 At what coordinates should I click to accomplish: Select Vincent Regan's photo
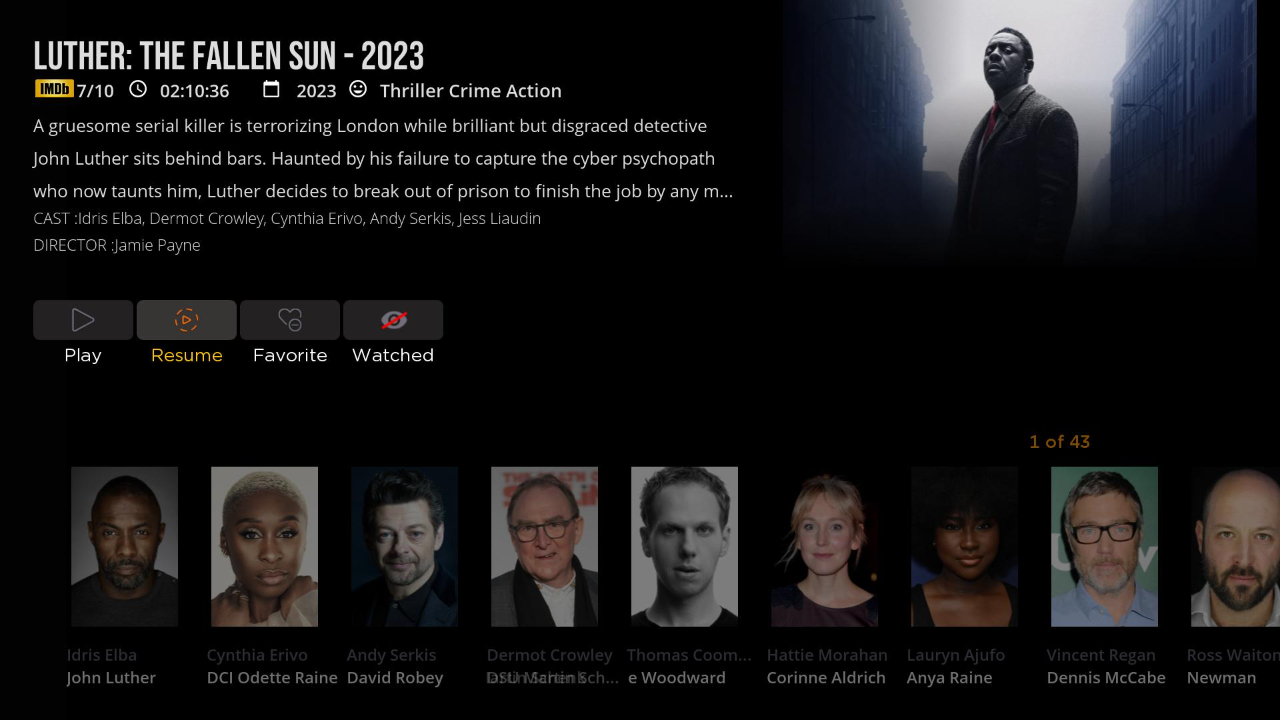tap(1104, 546)
